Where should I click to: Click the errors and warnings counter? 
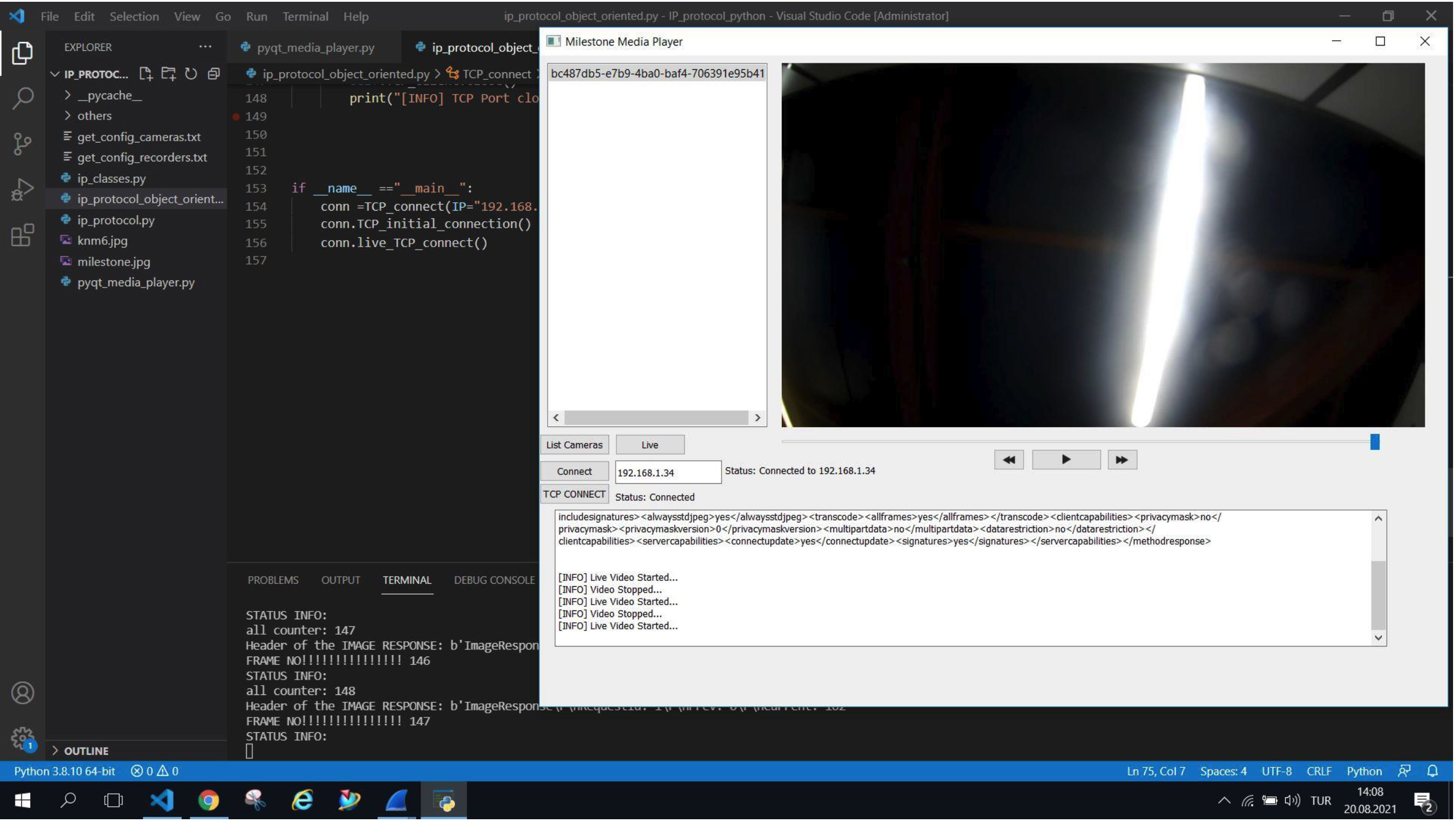point(154,772)
